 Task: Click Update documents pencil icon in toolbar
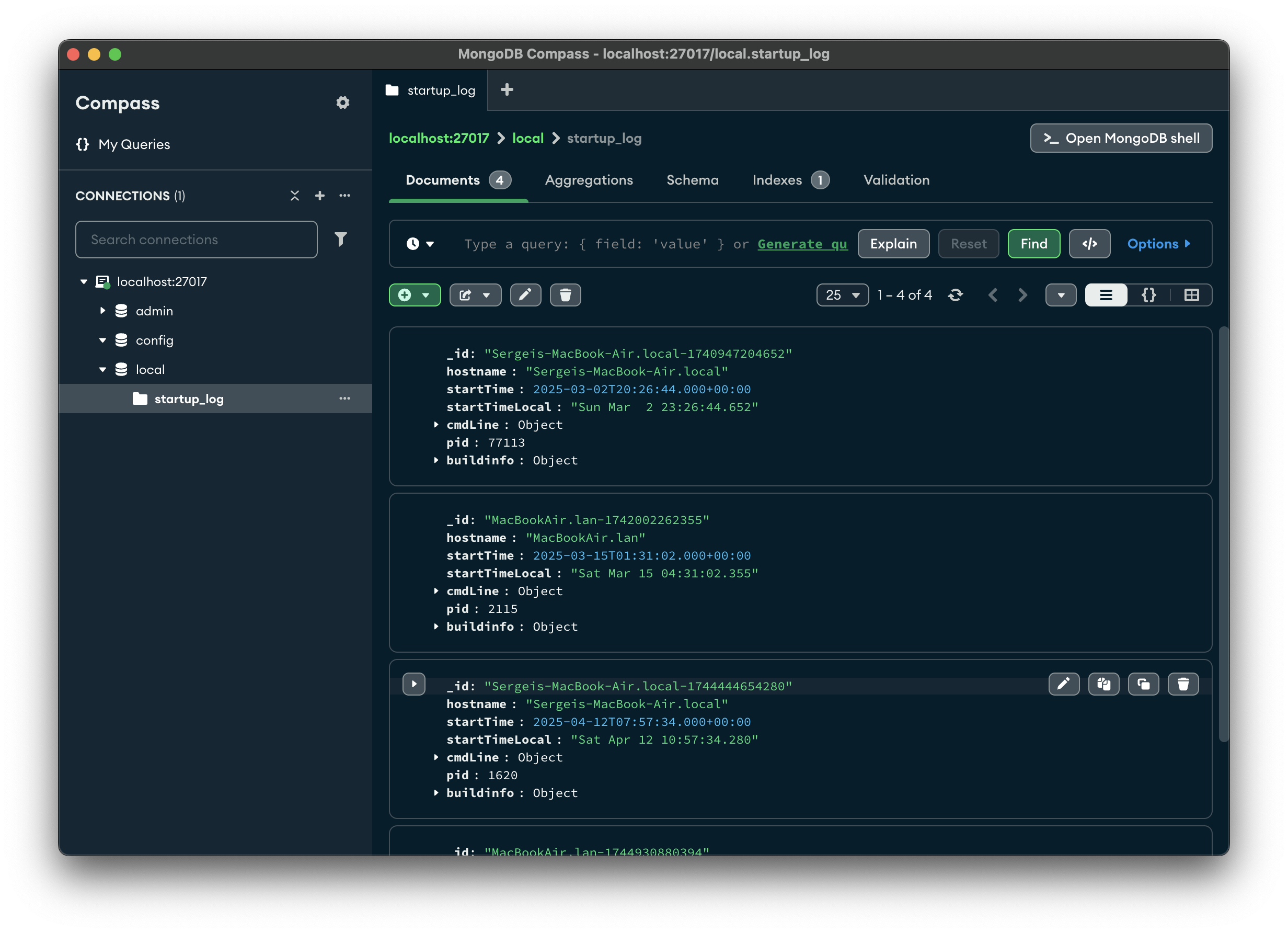[x=525, y=295]
